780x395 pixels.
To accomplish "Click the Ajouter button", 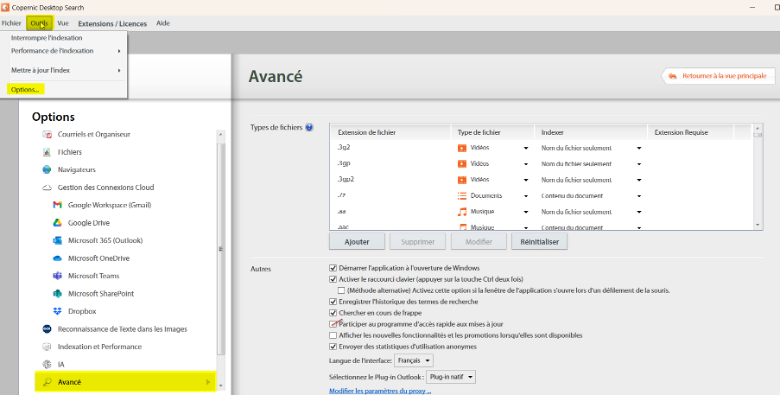I will pos(357,242).
